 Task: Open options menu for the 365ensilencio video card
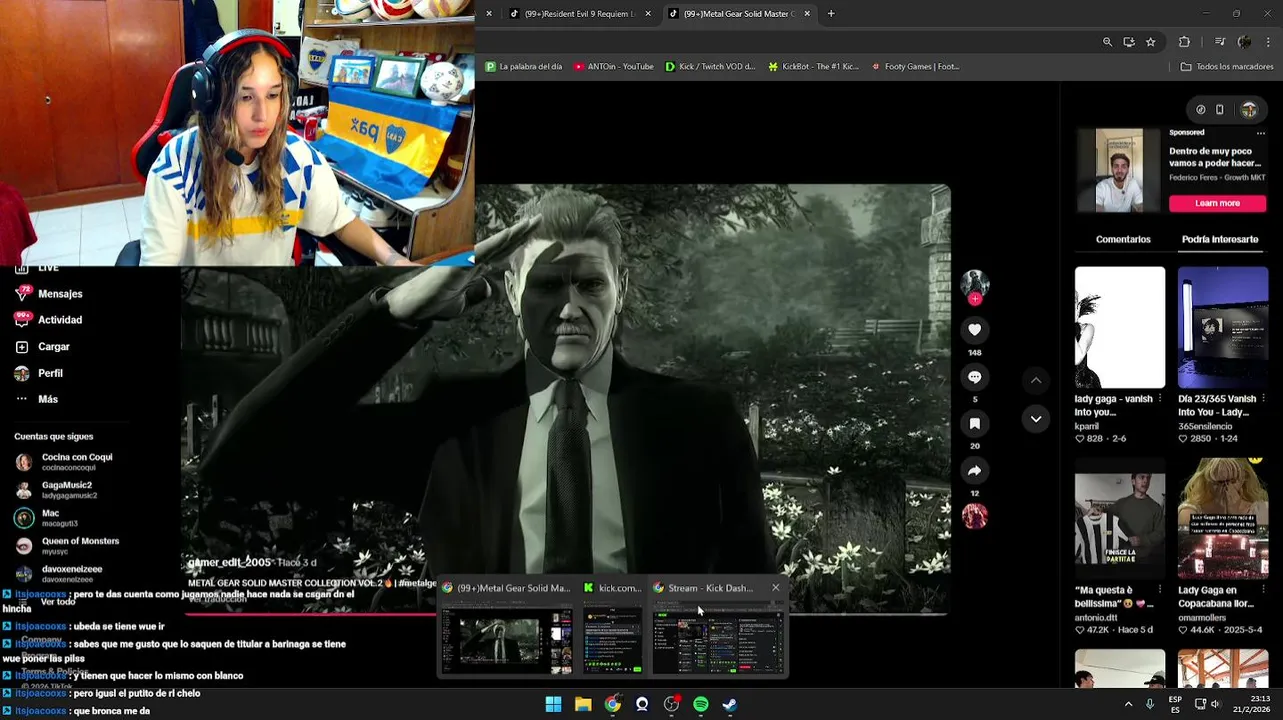(1263, 399)
